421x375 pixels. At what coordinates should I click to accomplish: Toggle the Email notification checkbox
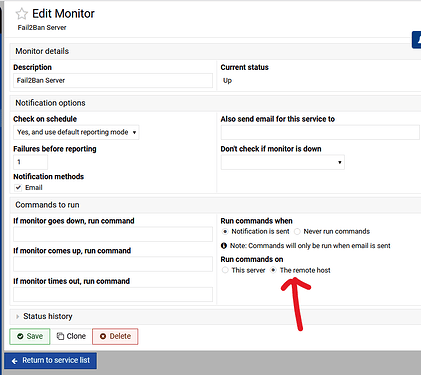pos(18,187)
